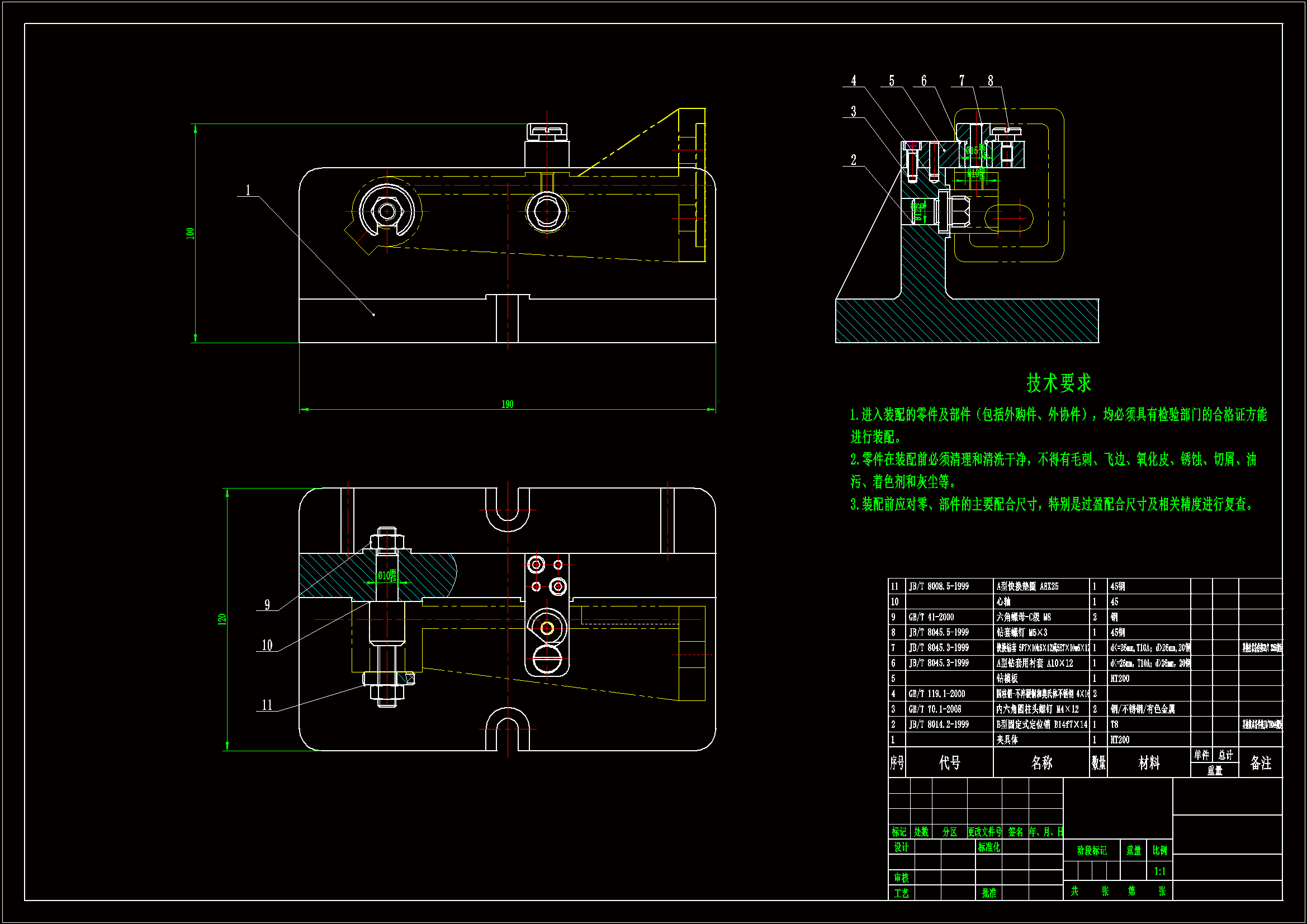The height and width of the screenshot is (924, 1307).
Task: Click the 设计 label in title block
Action: (x=901, y=846)
